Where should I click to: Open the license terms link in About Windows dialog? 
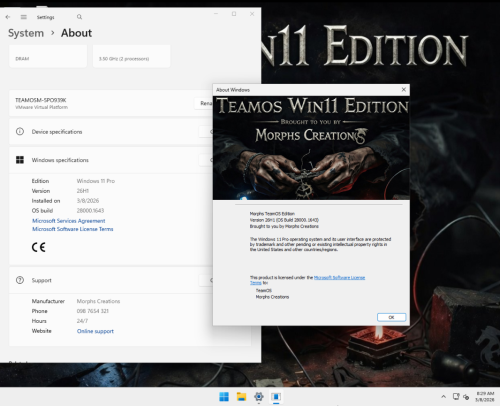point(339,277)
